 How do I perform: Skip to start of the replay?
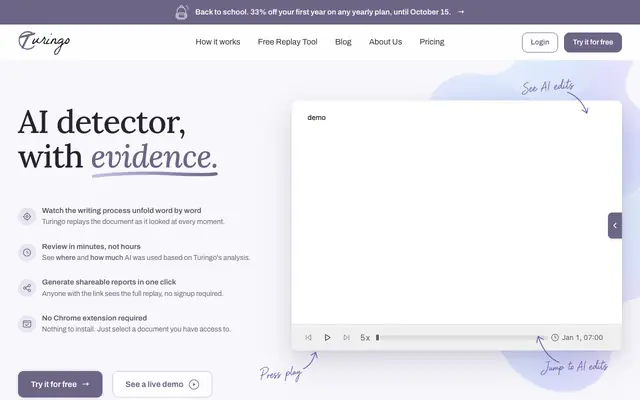308,338
